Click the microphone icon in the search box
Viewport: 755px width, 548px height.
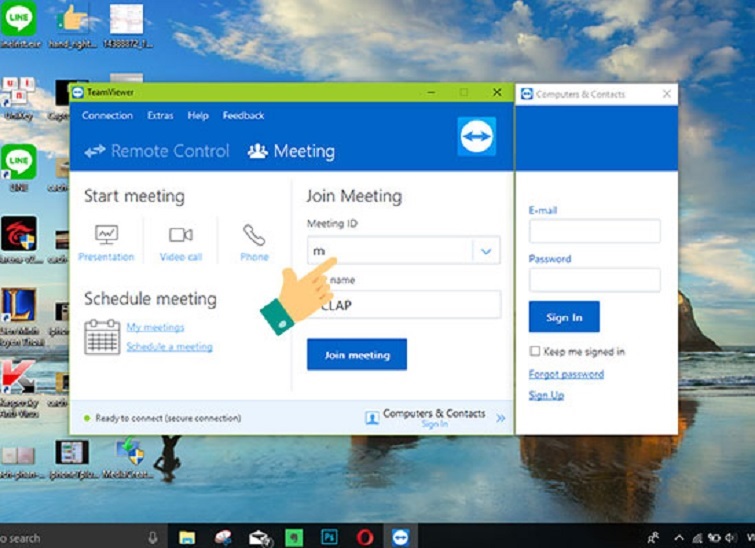tap(152, 538)
